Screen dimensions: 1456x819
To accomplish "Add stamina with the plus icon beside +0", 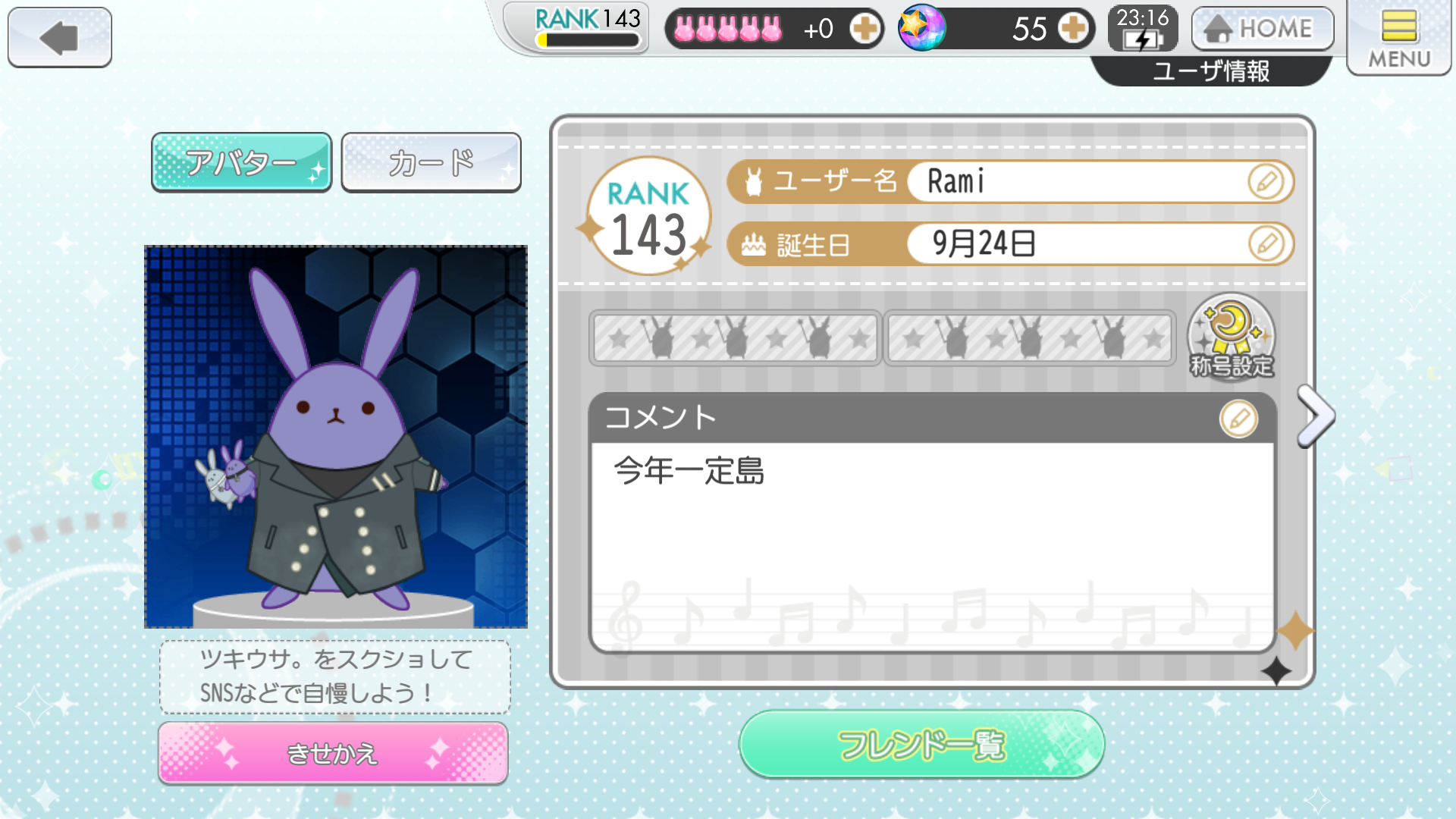I will (x=864, y=29).
